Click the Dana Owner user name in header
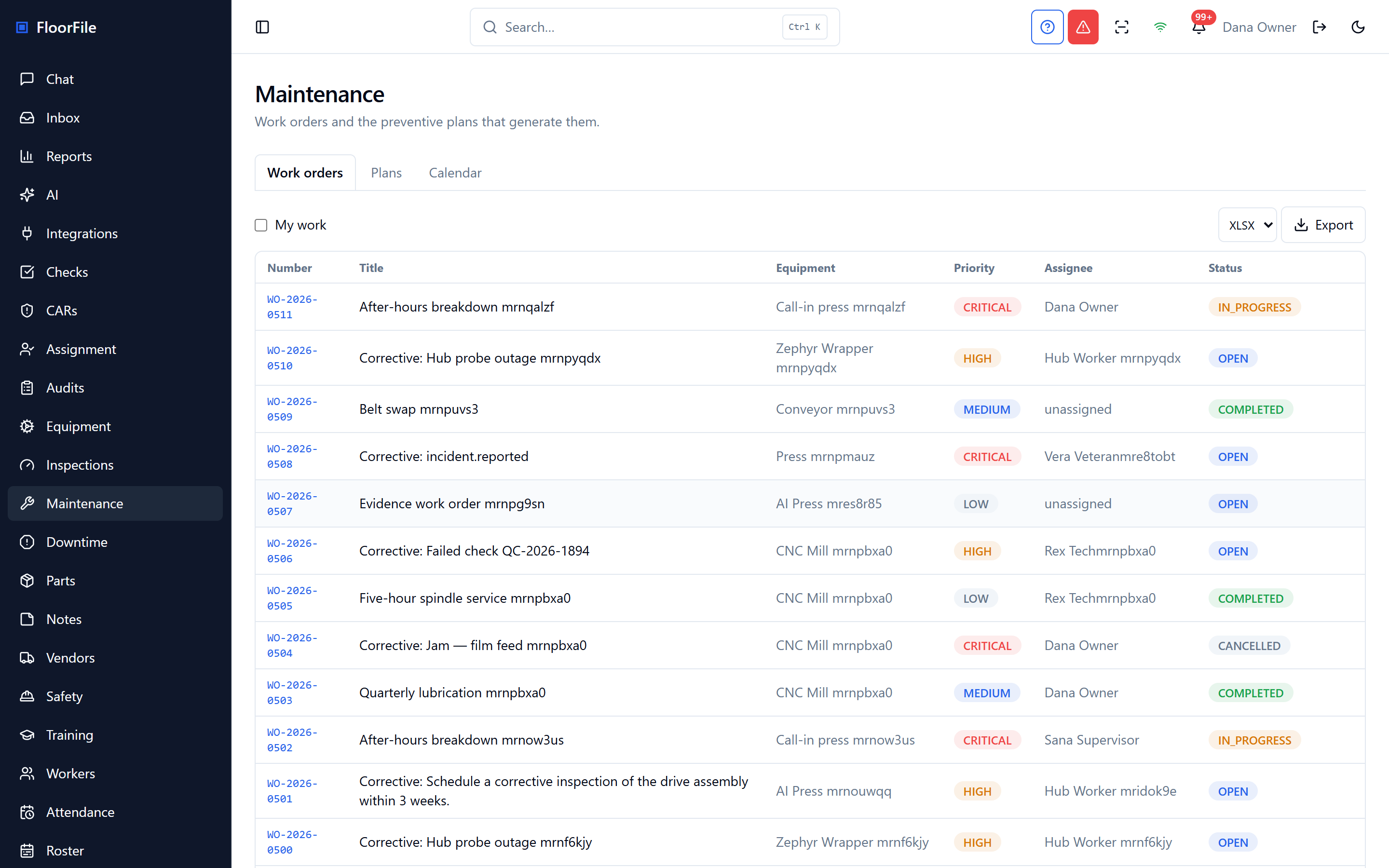 click(1259, 27)
